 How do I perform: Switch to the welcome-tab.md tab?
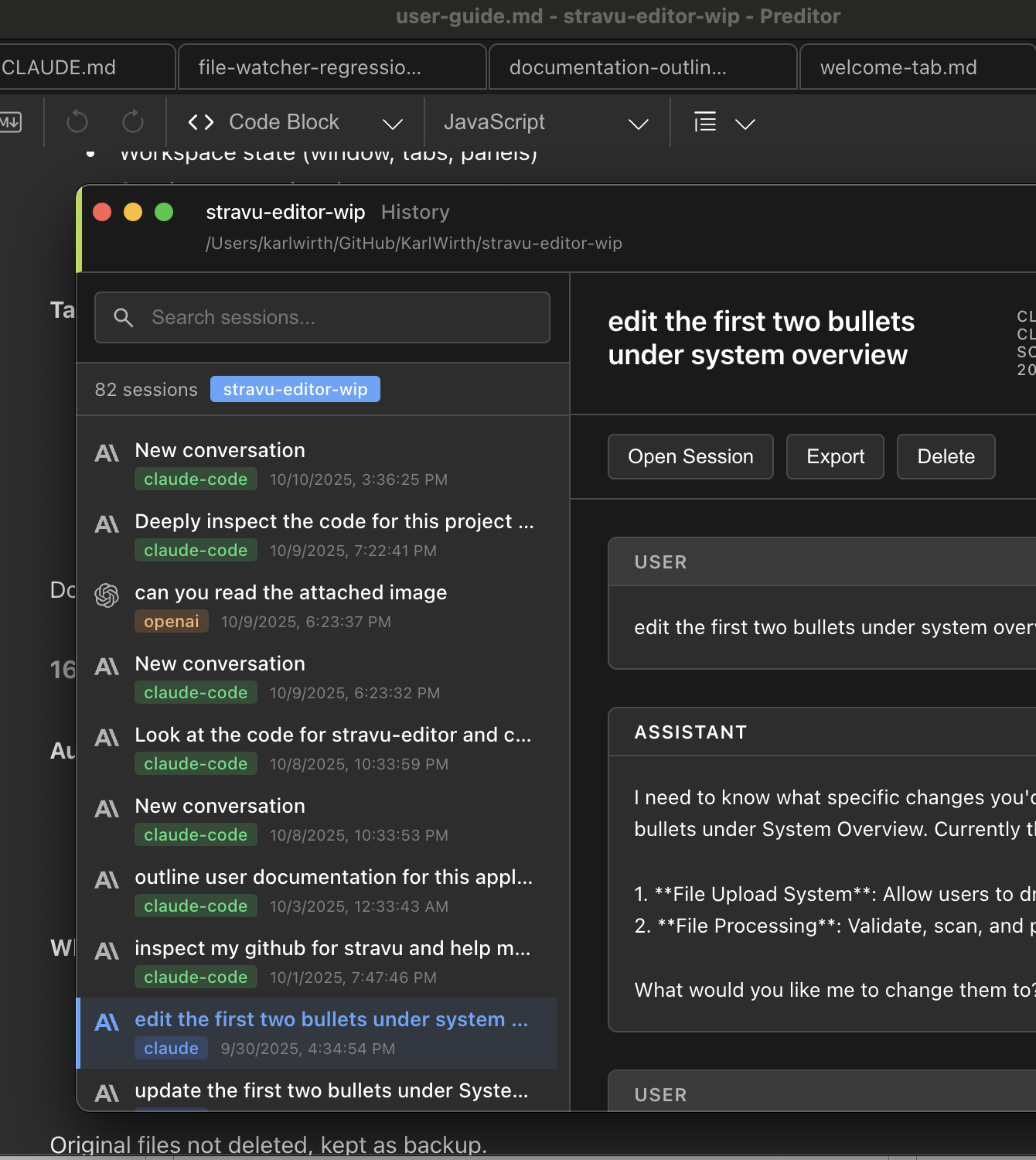(x=898, y=67)
